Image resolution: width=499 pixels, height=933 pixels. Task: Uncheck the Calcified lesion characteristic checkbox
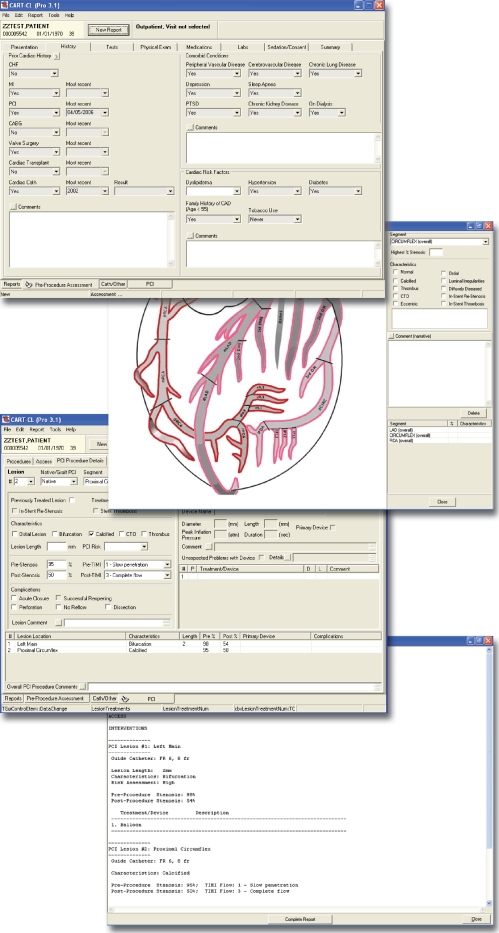(x=91, y=534)
